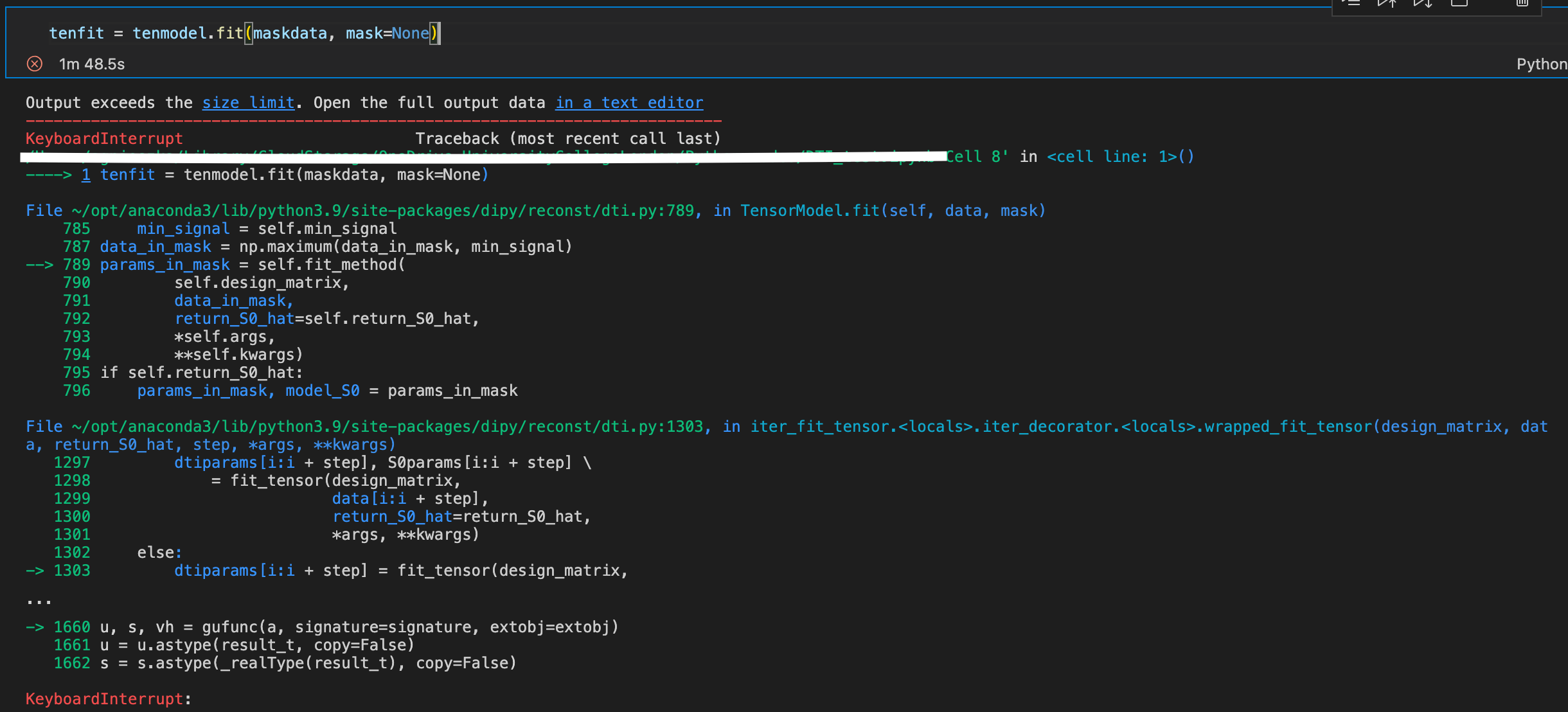Click the underlined line number 1 link
The width and height of the screenshot is (1568, 712).
86,175
